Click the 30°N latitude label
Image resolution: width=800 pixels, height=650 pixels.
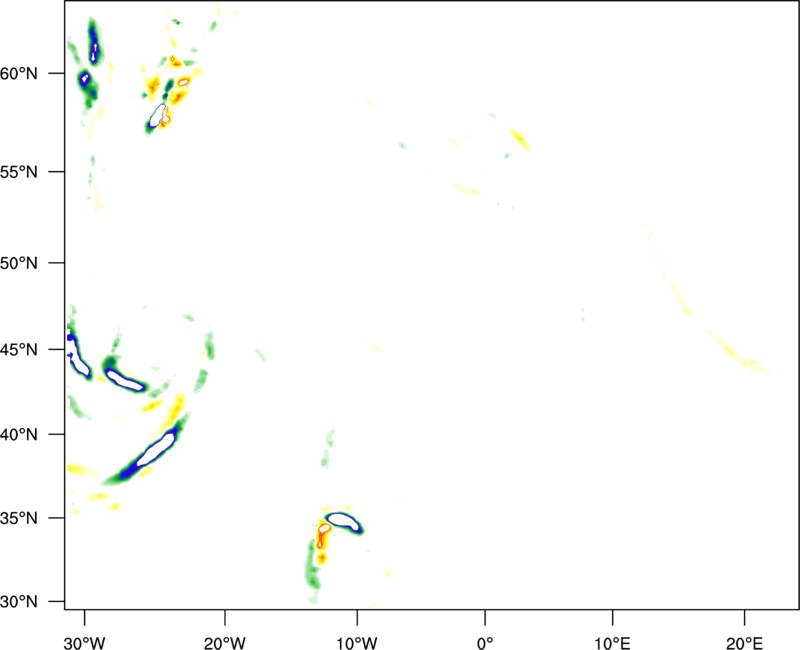coord(19,602)
